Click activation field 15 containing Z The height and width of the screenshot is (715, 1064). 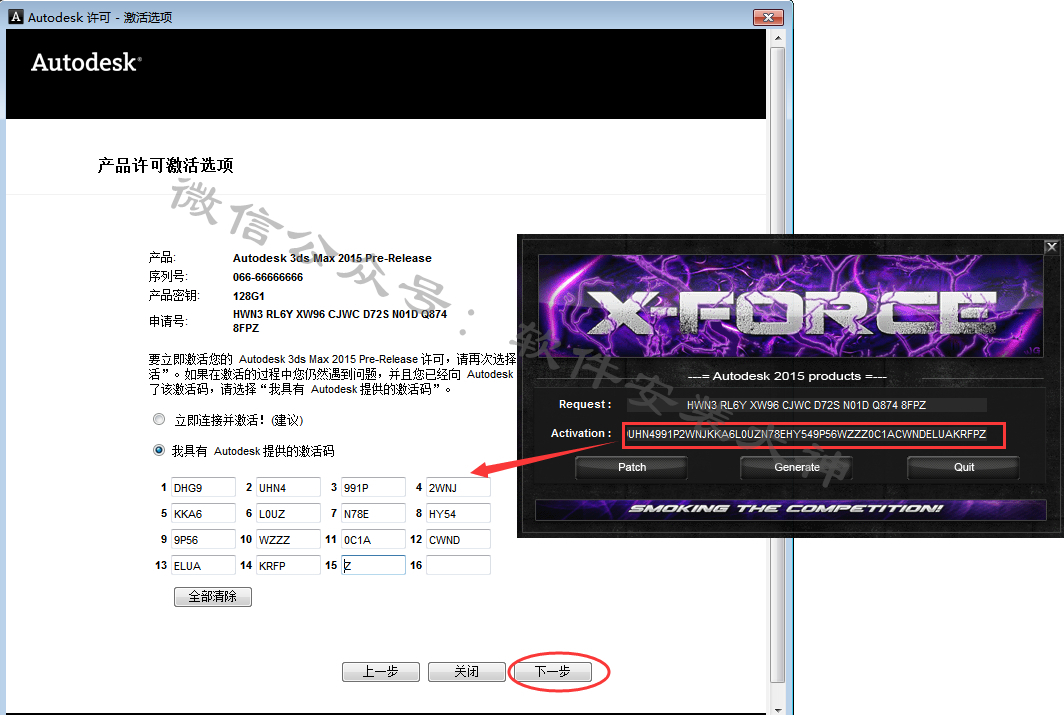[373, 565]
